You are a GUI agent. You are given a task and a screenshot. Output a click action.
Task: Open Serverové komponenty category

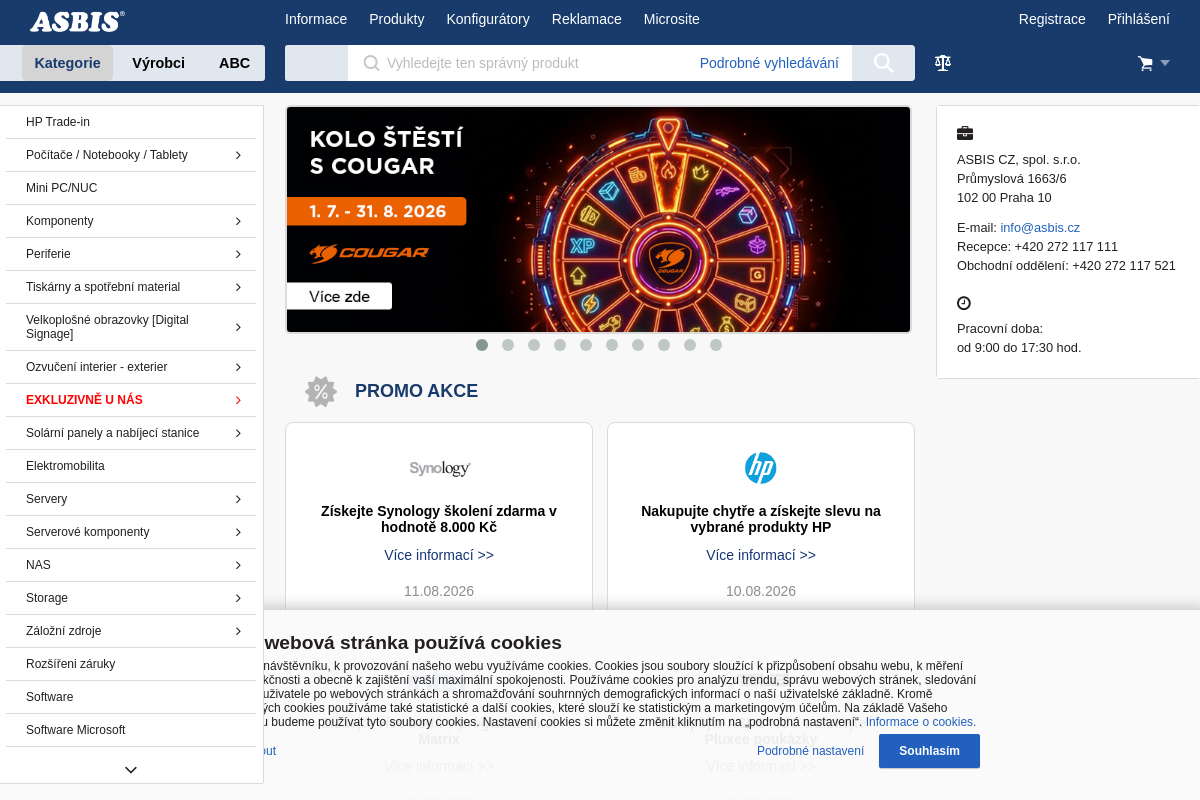pos(131,532)
